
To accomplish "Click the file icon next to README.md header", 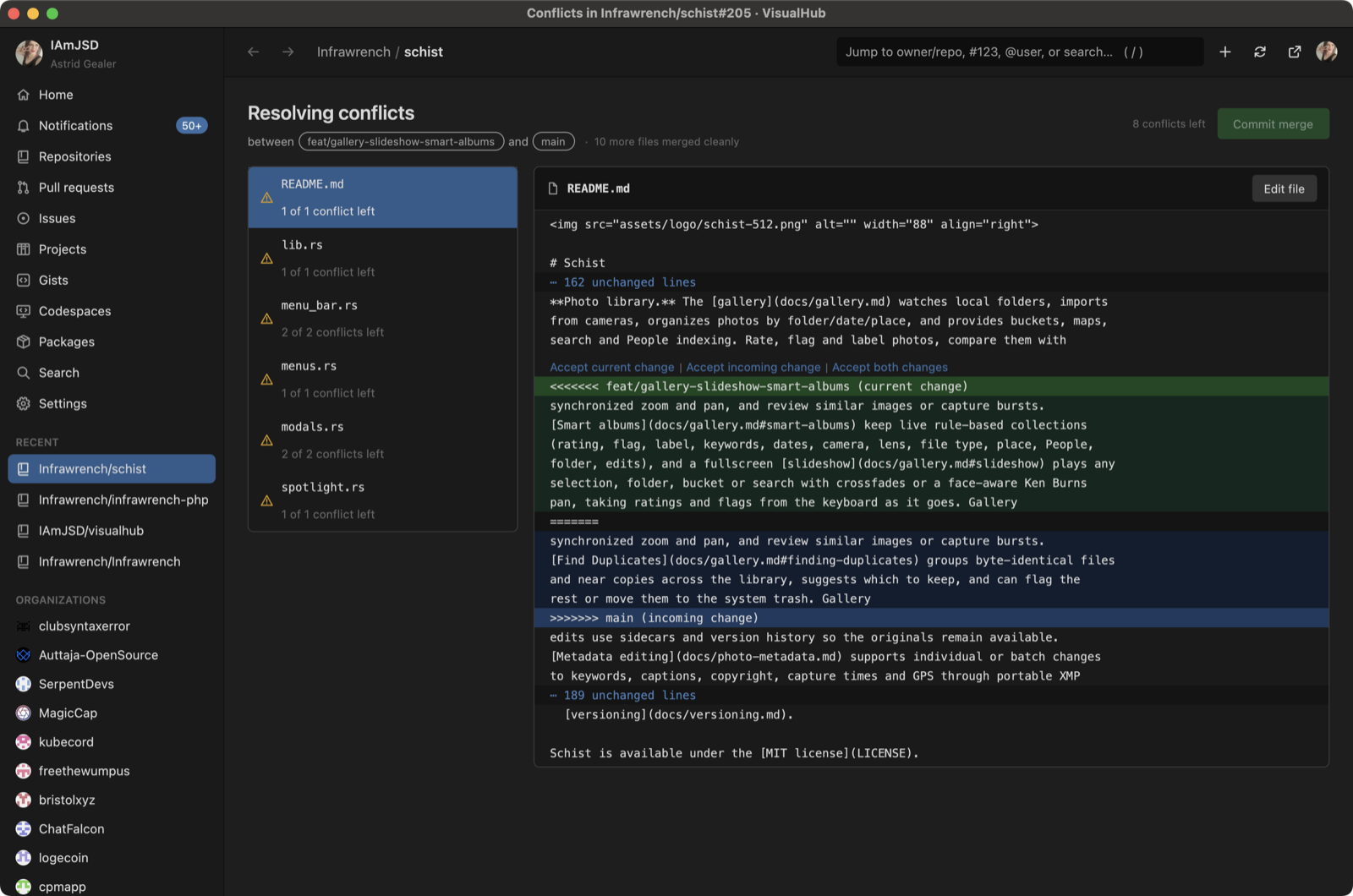I will click(x=553, y=188).
